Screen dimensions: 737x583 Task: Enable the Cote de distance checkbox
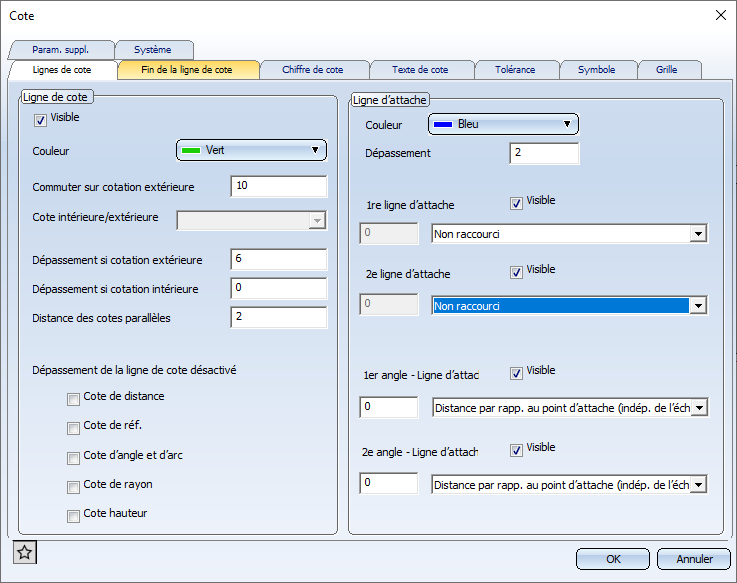point(73,399)
